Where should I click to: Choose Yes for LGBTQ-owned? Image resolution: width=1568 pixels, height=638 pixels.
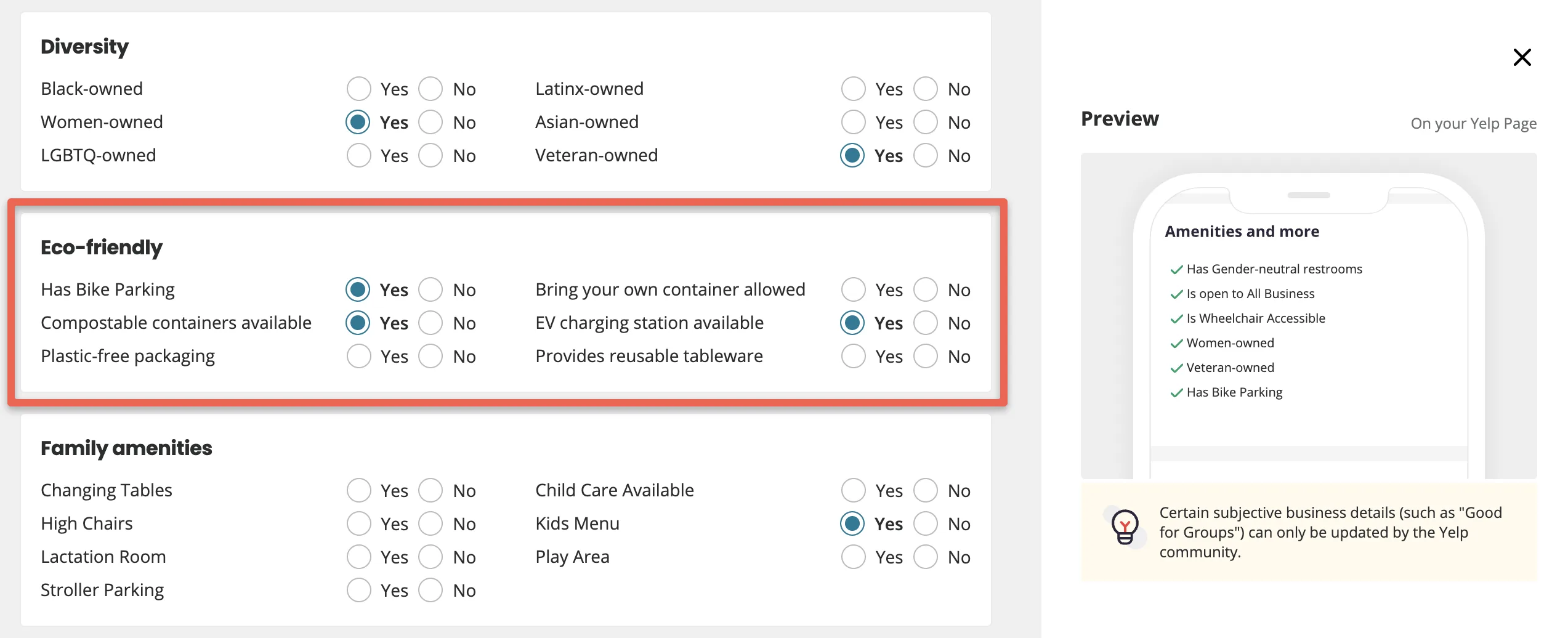[358, 155]
